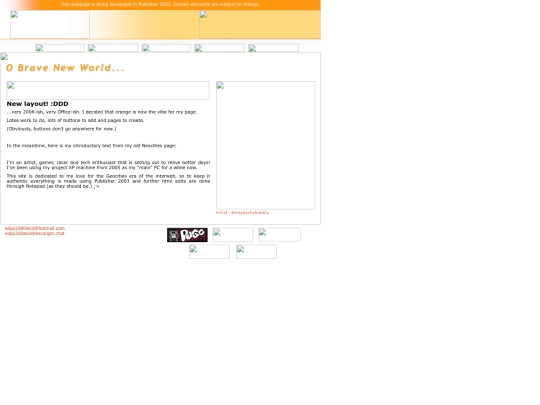Click the last broken button beside PUGO
This screenshot has height=405, width=540.
point(279,235)
